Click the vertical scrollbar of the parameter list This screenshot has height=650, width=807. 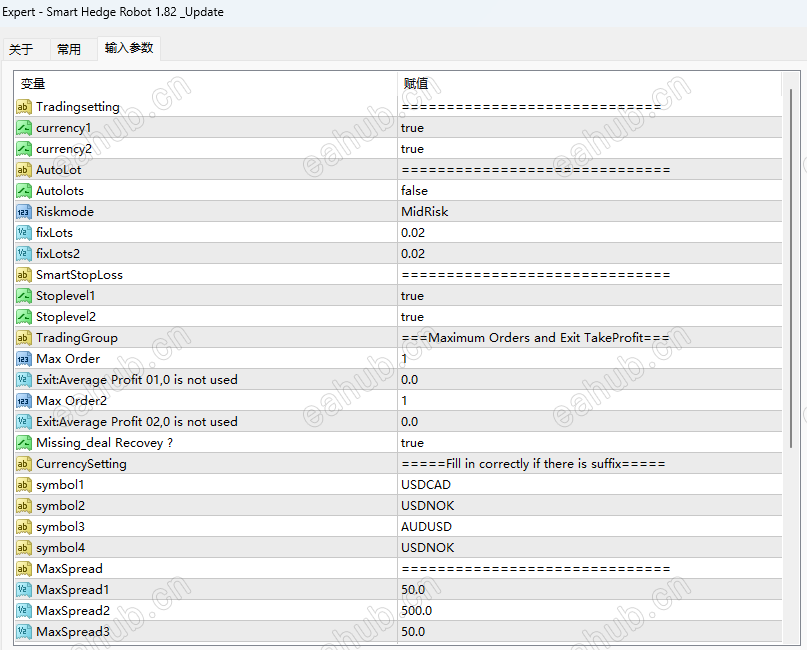[x=792, y=270]
